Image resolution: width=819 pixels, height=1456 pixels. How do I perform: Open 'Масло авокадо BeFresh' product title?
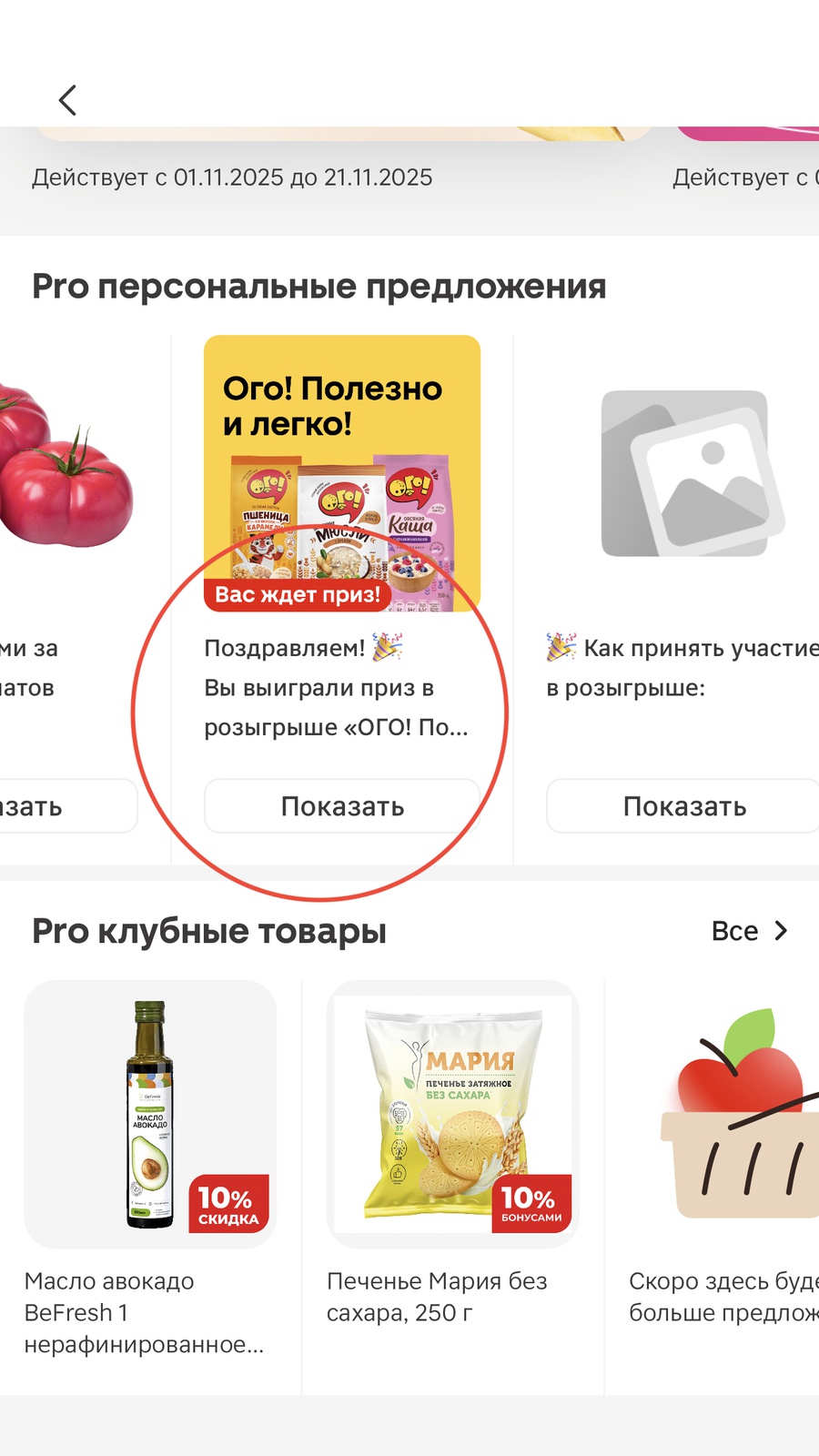pyautogui.click(x=144, y=1312)
